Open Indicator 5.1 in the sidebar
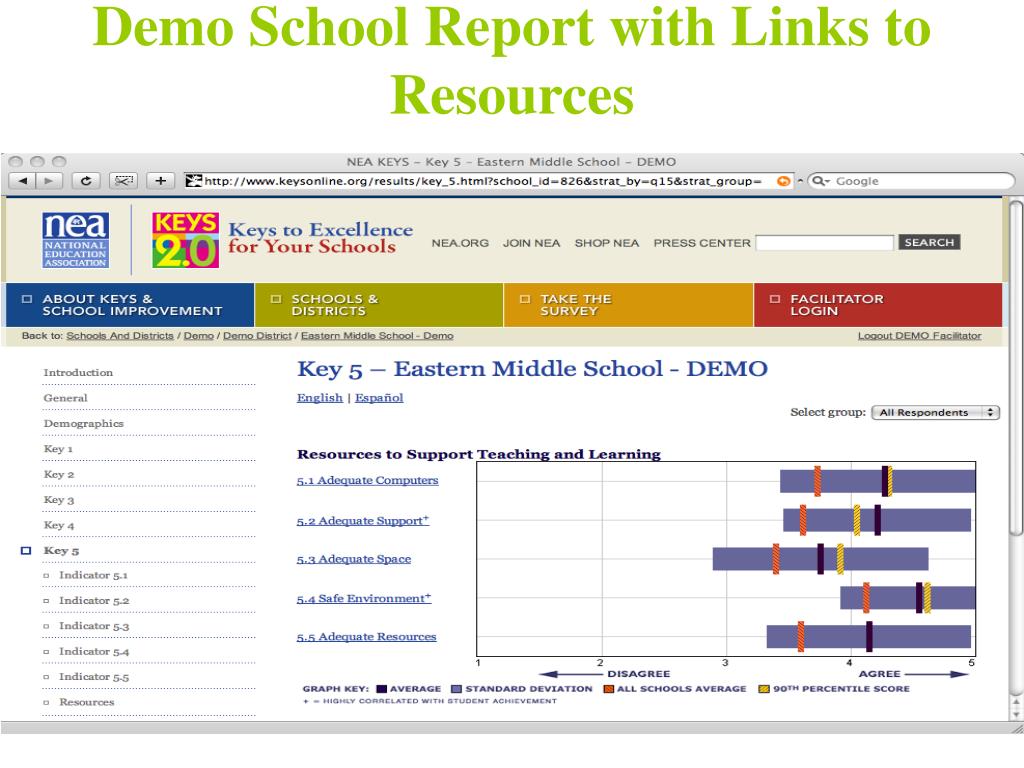The height and width of the screenshot is (768, 1024). 93,575
